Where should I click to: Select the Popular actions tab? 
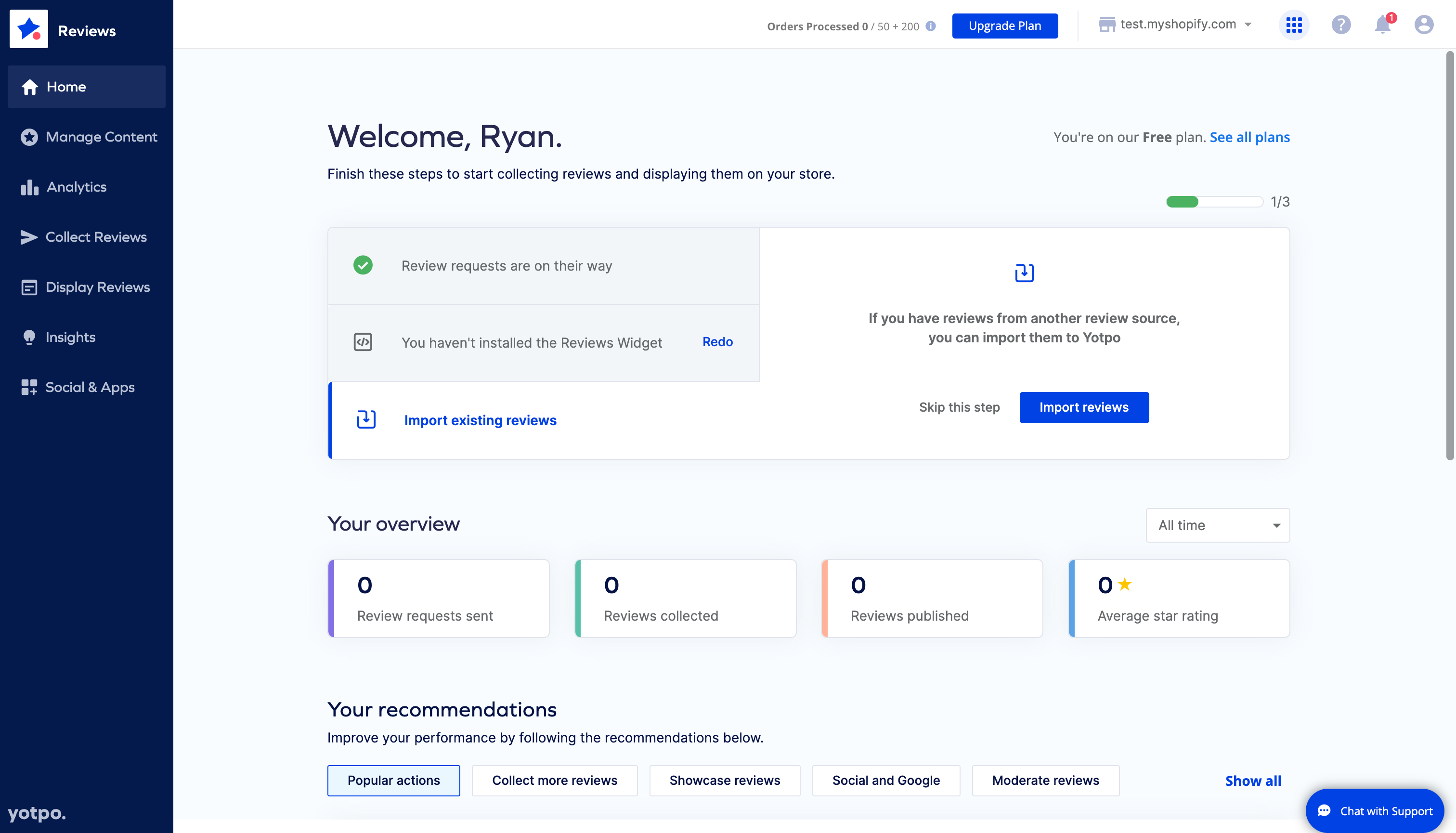point(393,781)
